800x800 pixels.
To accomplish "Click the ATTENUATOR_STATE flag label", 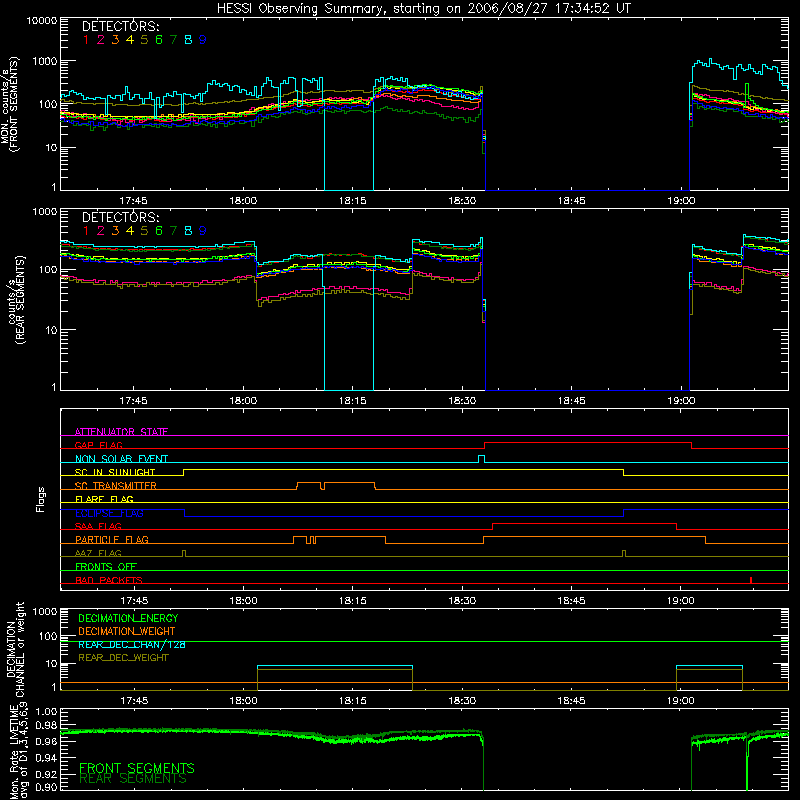I will [121, 432].
